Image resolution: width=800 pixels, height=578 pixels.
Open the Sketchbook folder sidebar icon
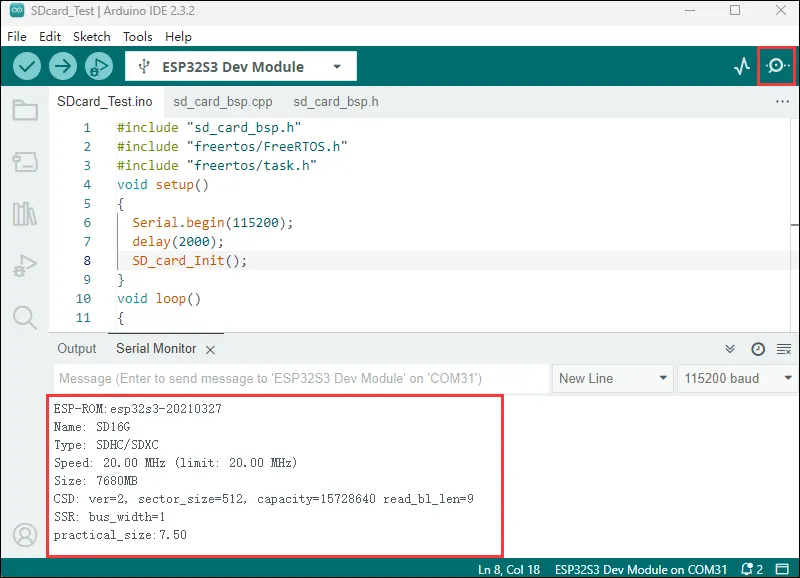pyautogui.click(x=25, y=110)
